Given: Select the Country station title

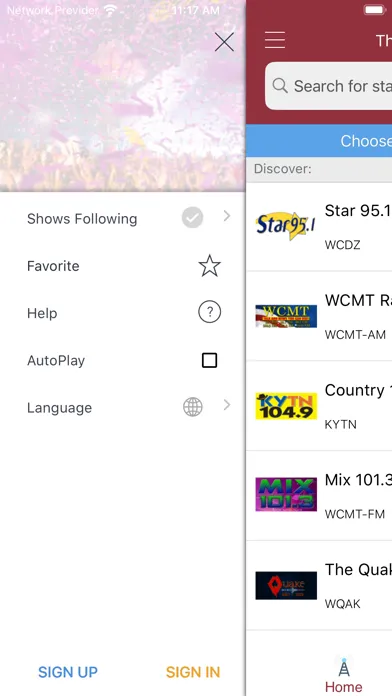Looking at the screenshot, I should (358, 390).
